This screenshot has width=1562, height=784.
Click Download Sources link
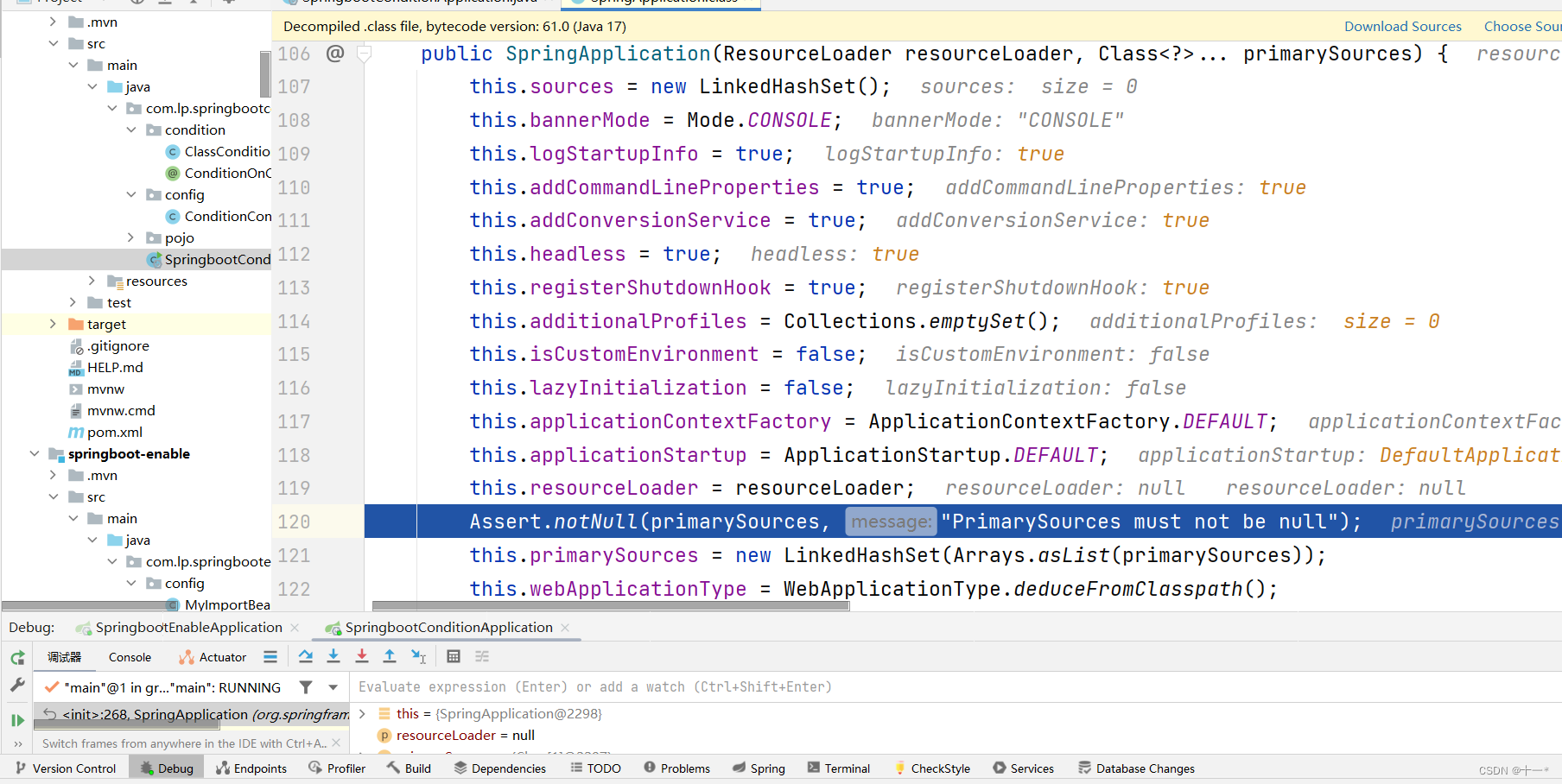[1403, 27]
